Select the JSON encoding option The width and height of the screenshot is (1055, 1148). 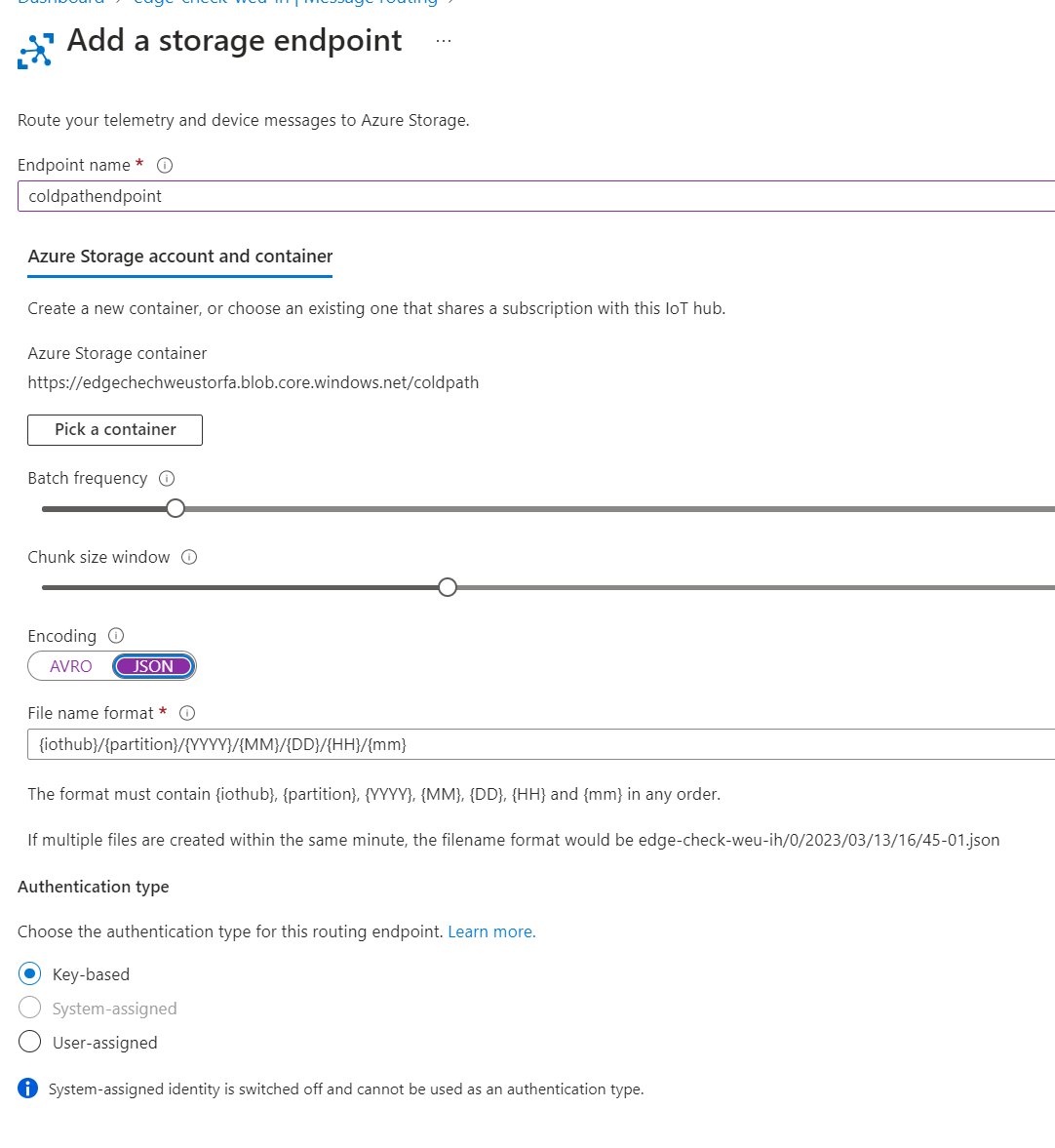[153, 666]
